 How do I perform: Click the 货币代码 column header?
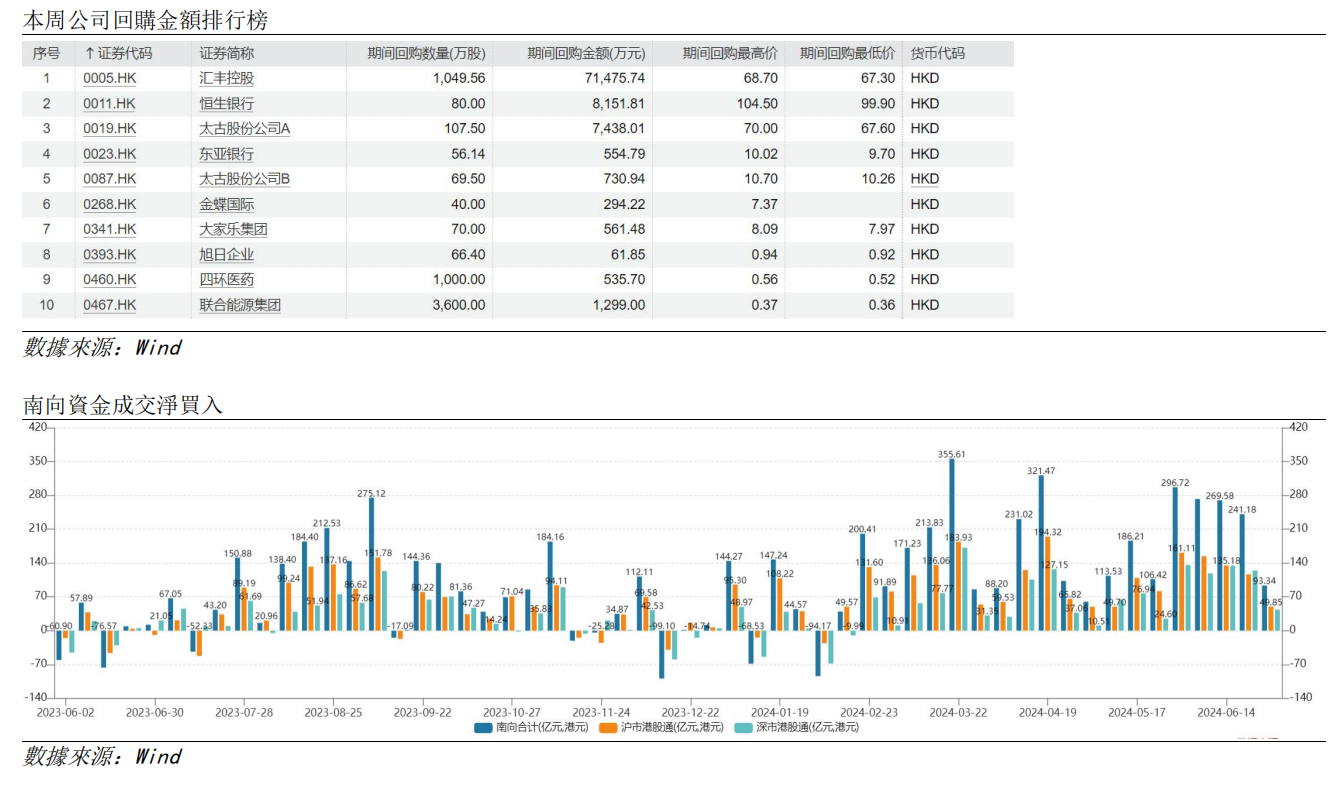938,54
